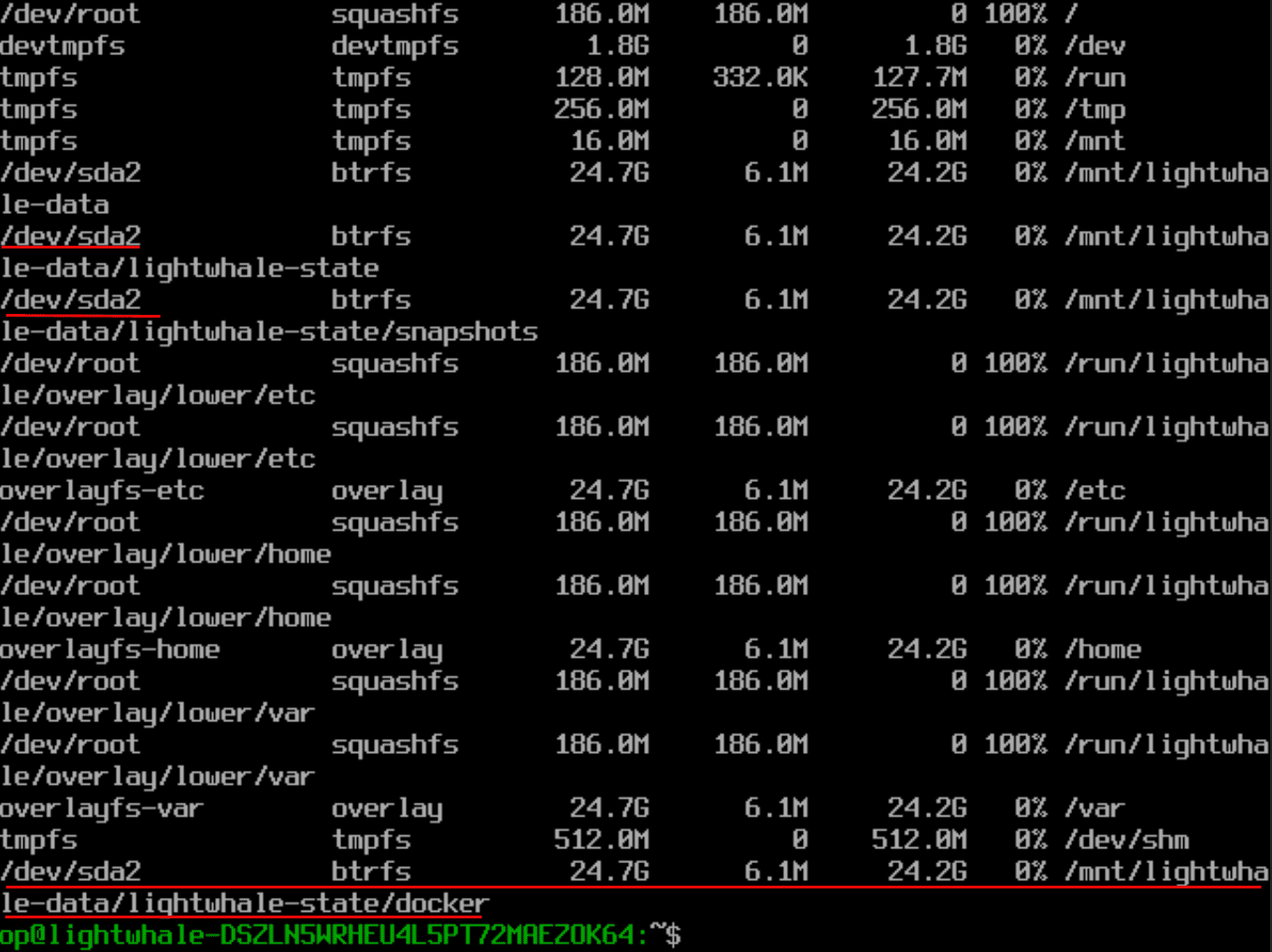Click the /var overlay mount point
Image resolution: width=1272 pixels, height=952 pixels.
coord(1093,808)
